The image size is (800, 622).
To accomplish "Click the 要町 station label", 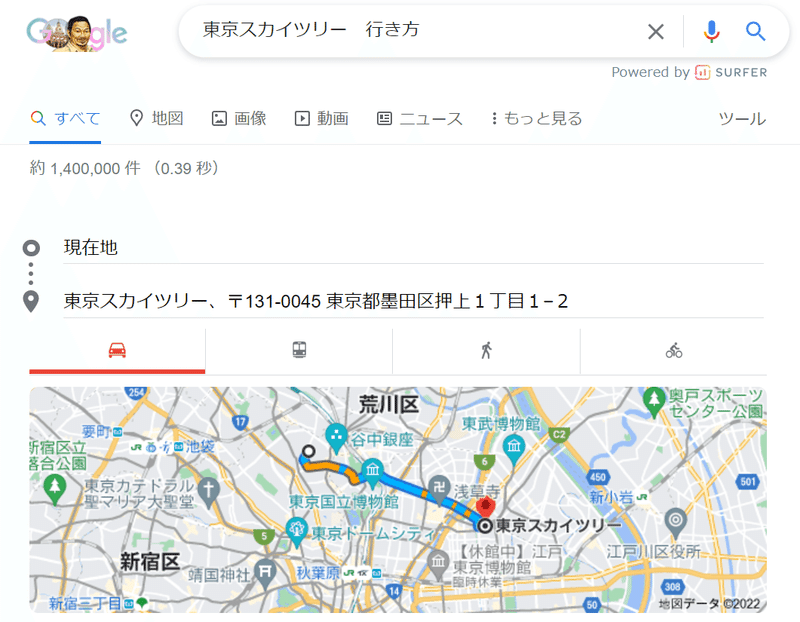I will (96, 431).
